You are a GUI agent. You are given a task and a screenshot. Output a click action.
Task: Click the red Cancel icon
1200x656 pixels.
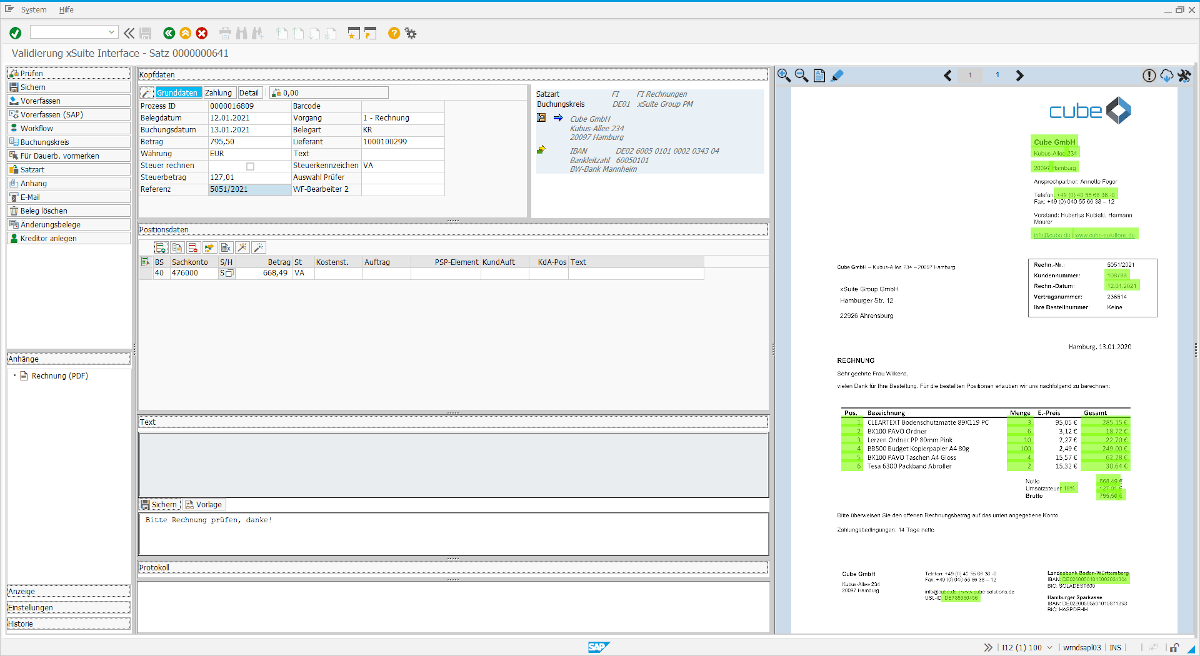[x=201, y=33]
